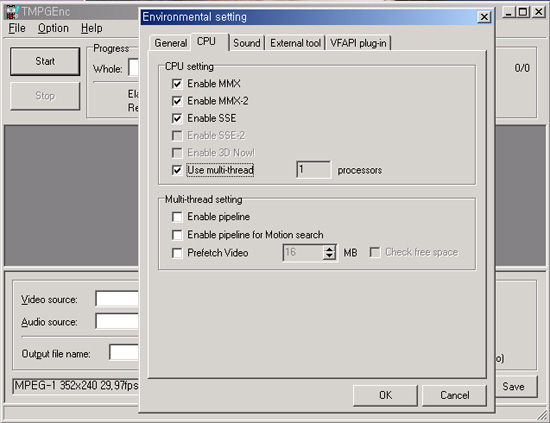The image size is (550, 423).
Task: Minimize the TMPGEnc main window
Action: pyautogui.click(x=509, y=12)
